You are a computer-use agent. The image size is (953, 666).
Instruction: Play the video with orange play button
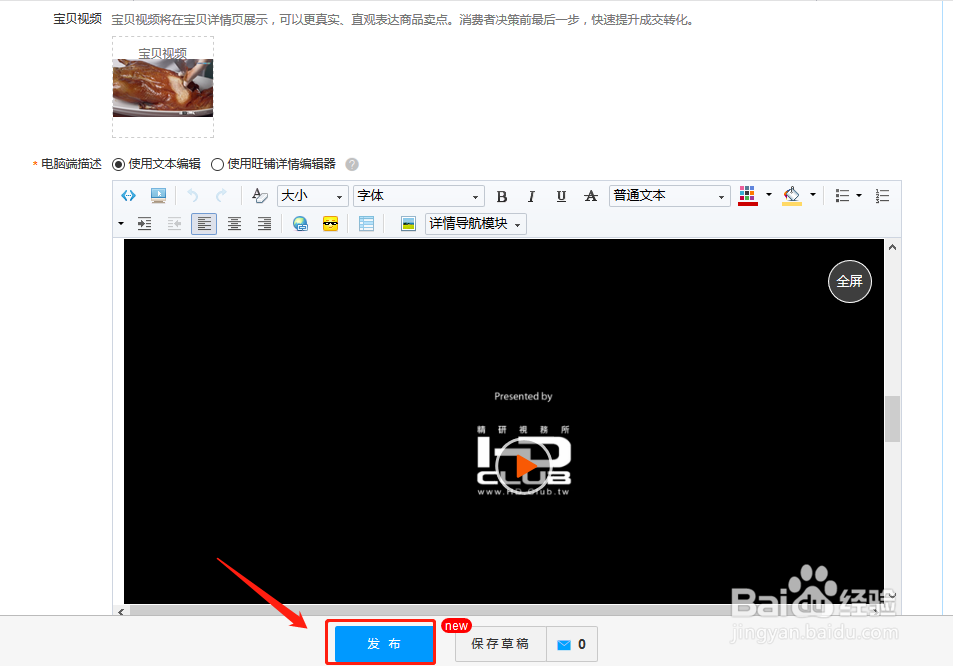click(523, 466)
